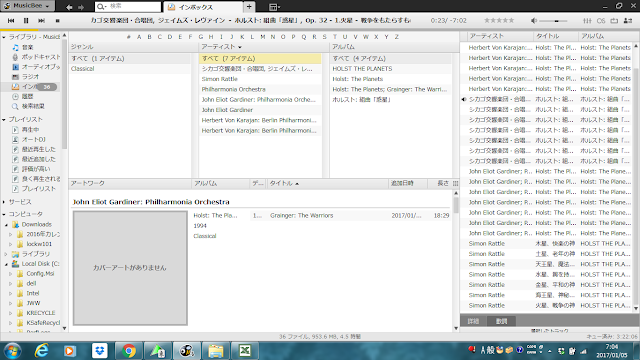Rate the track with the stars
Image resolution: width=640 pixels, height=360 pixels.
point(499,20)
